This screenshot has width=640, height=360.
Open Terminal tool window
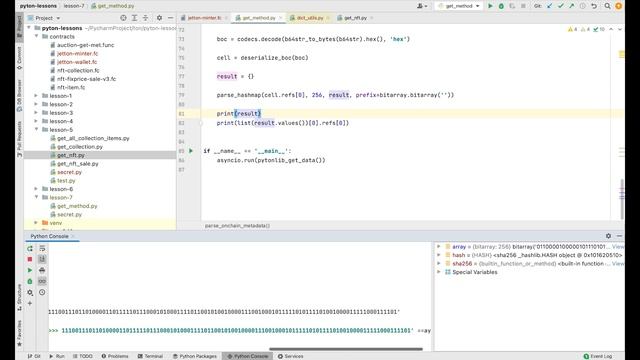click(150, 356)
